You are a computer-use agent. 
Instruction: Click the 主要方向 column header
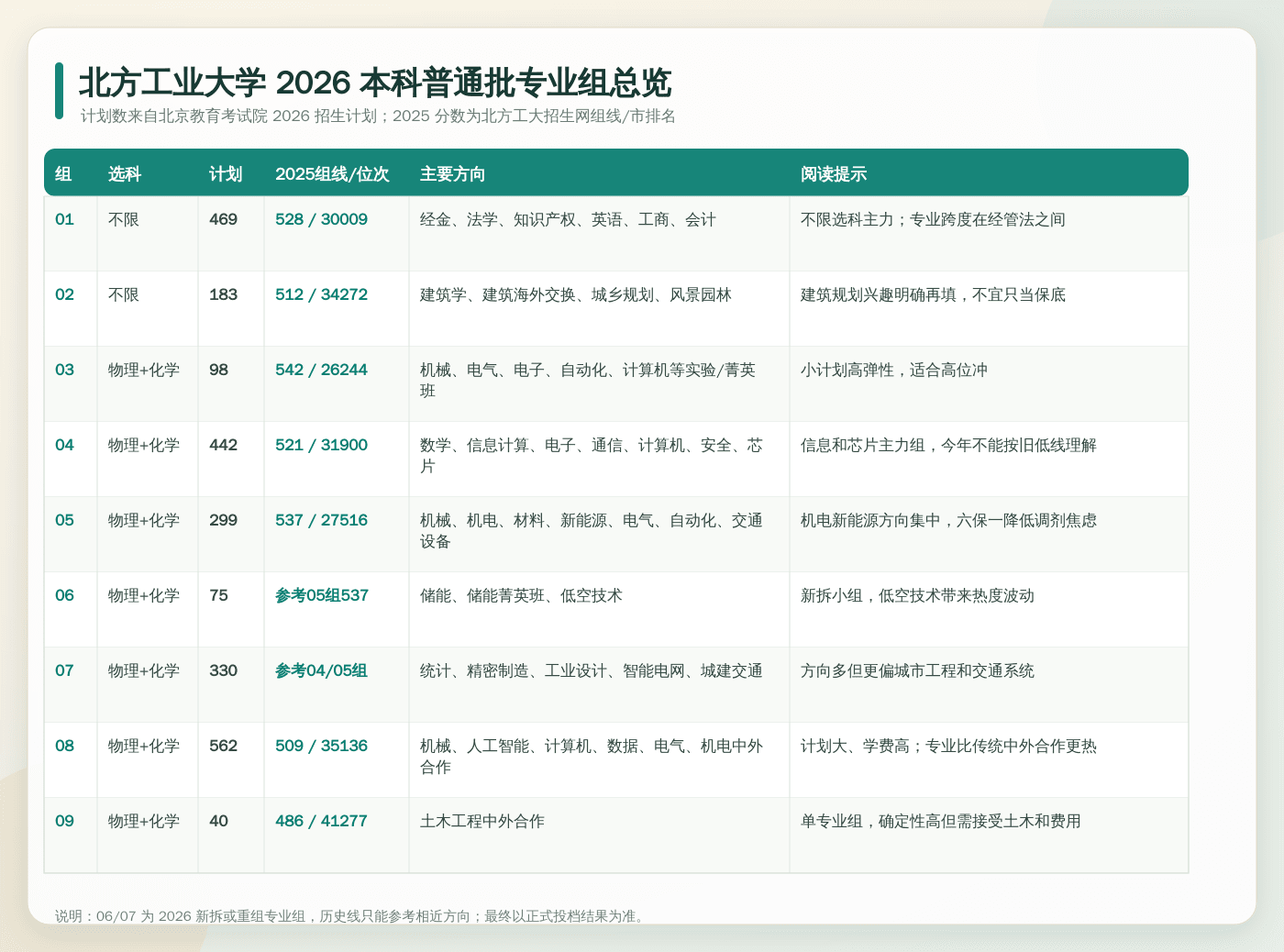click(x=453, y=174)
